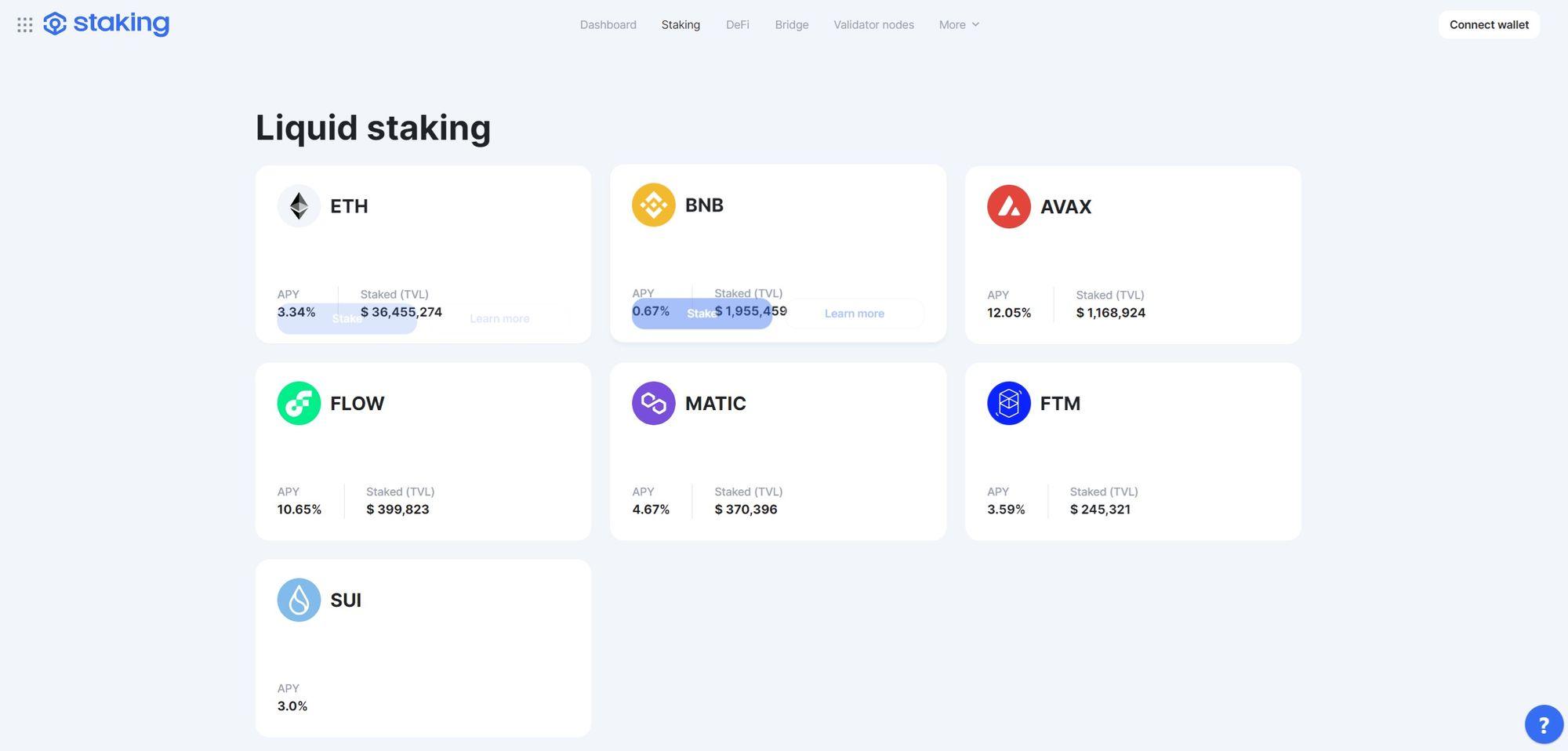Screen dimensions: 1568x751
Task: Click the $ 36,455,274 TVL value
Action: (401, 312)
